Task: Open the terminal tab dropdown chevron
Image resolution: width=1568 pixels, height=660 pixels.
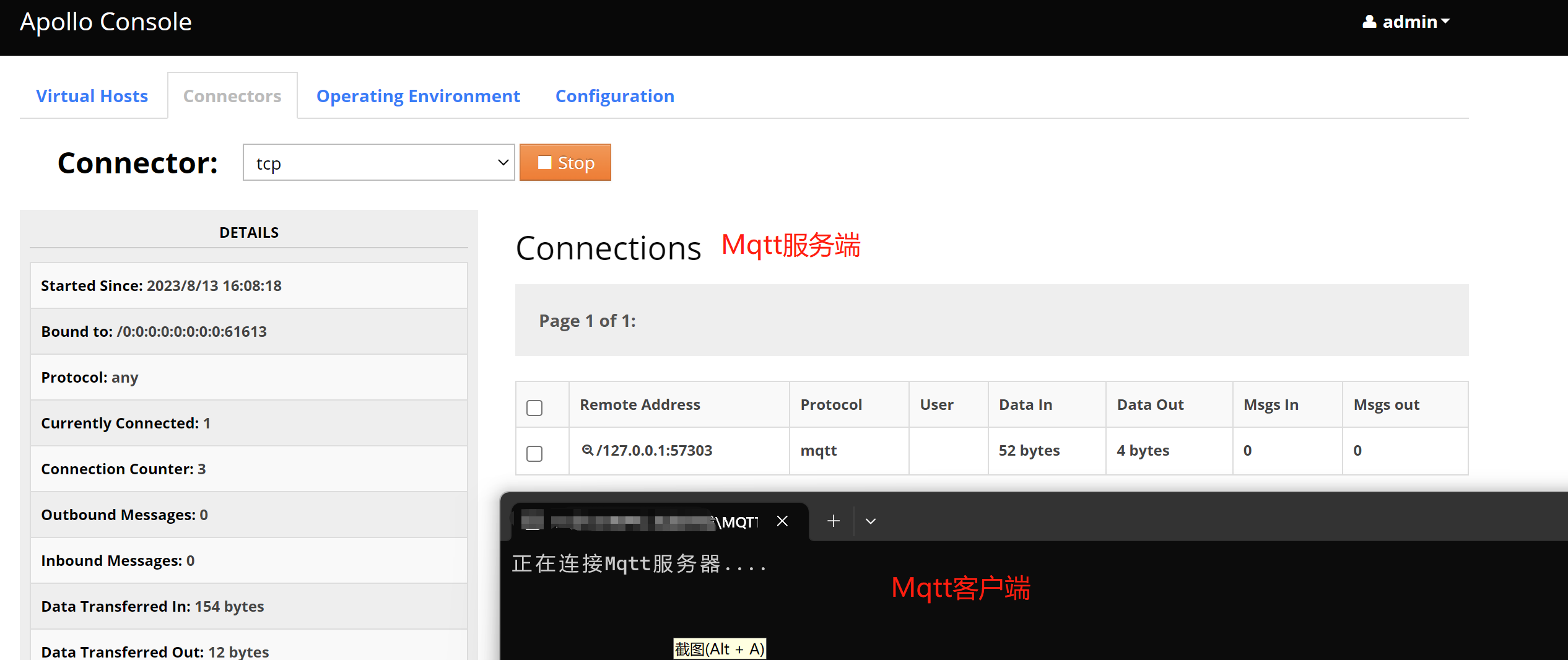Action: pyautogui.click(x=871, y=521)
